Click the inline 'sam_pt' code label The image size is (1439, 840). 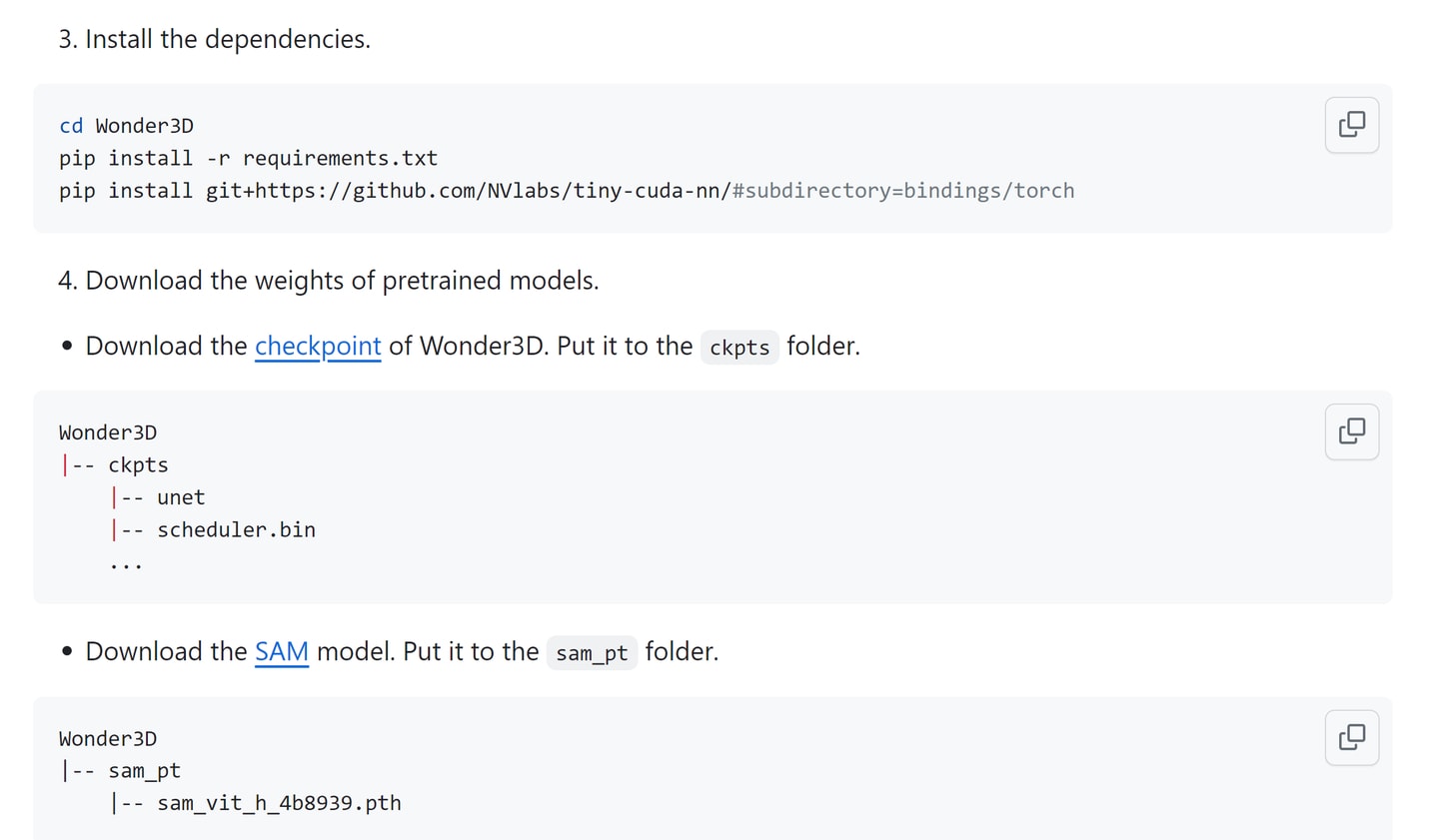(592, 653)
